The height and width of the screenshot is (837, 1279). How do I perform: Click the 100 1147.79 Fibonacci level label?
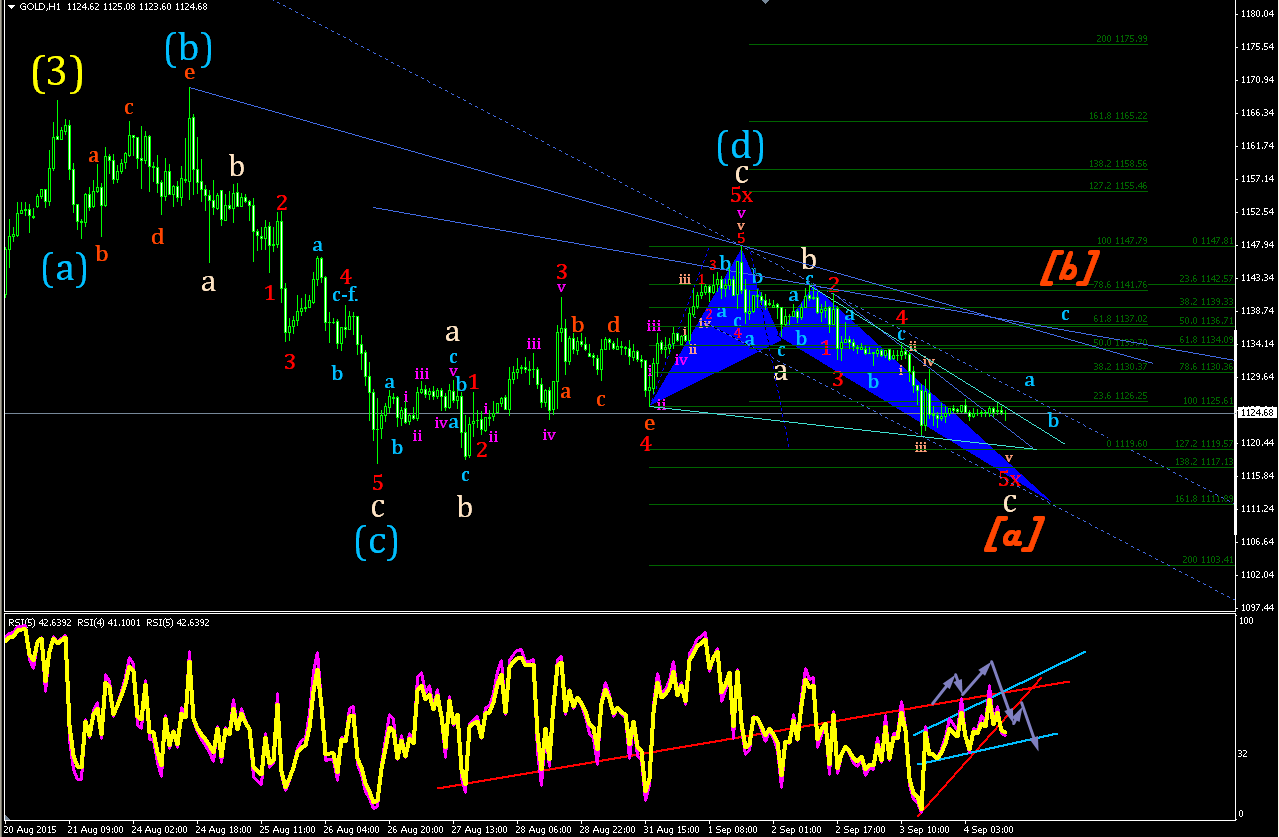coord(1122,241)
